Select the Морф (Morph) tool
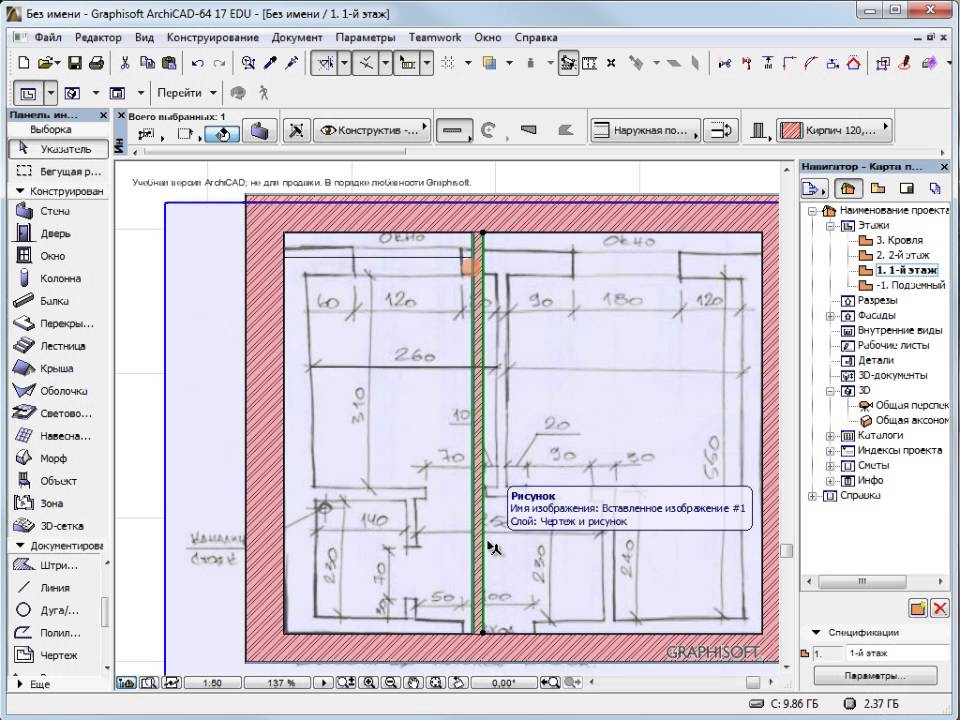960x720 pixels. (x=54, y=458)
